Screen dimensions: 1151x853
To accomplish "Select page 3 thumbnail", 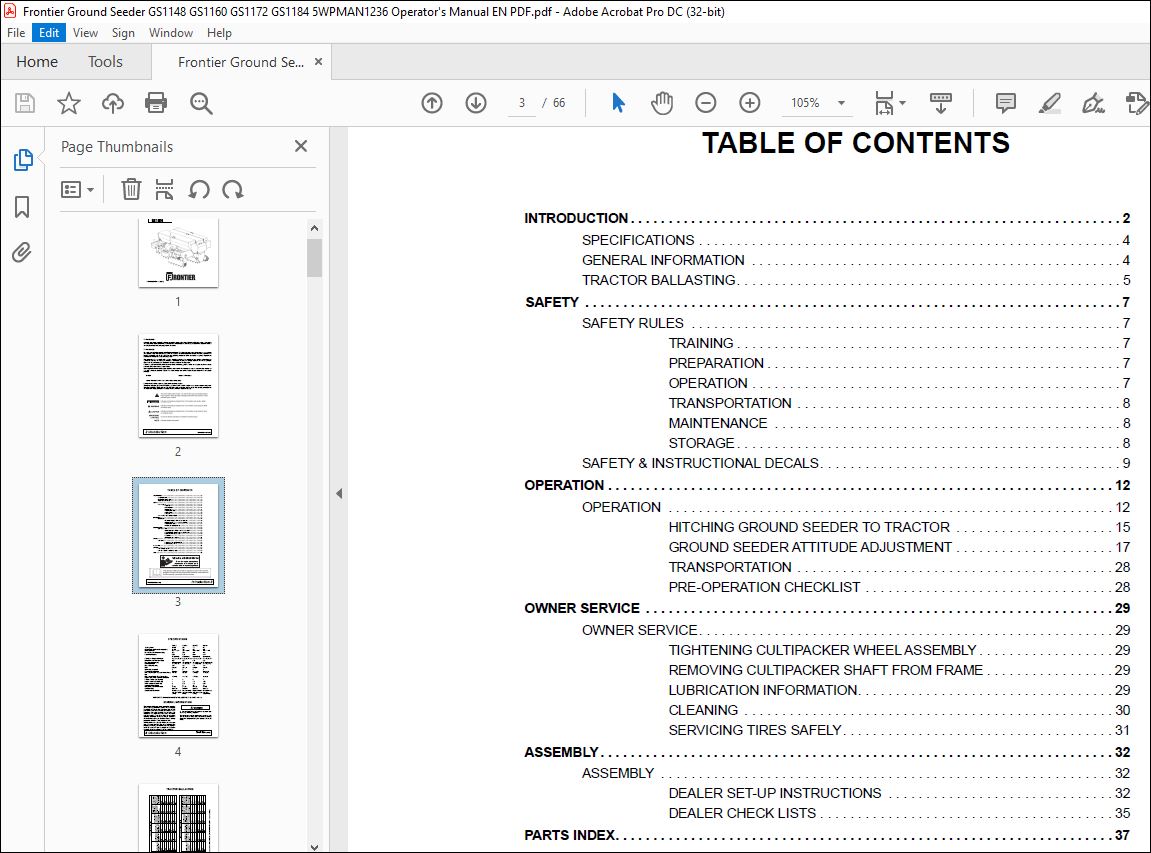I will point(178,535).
